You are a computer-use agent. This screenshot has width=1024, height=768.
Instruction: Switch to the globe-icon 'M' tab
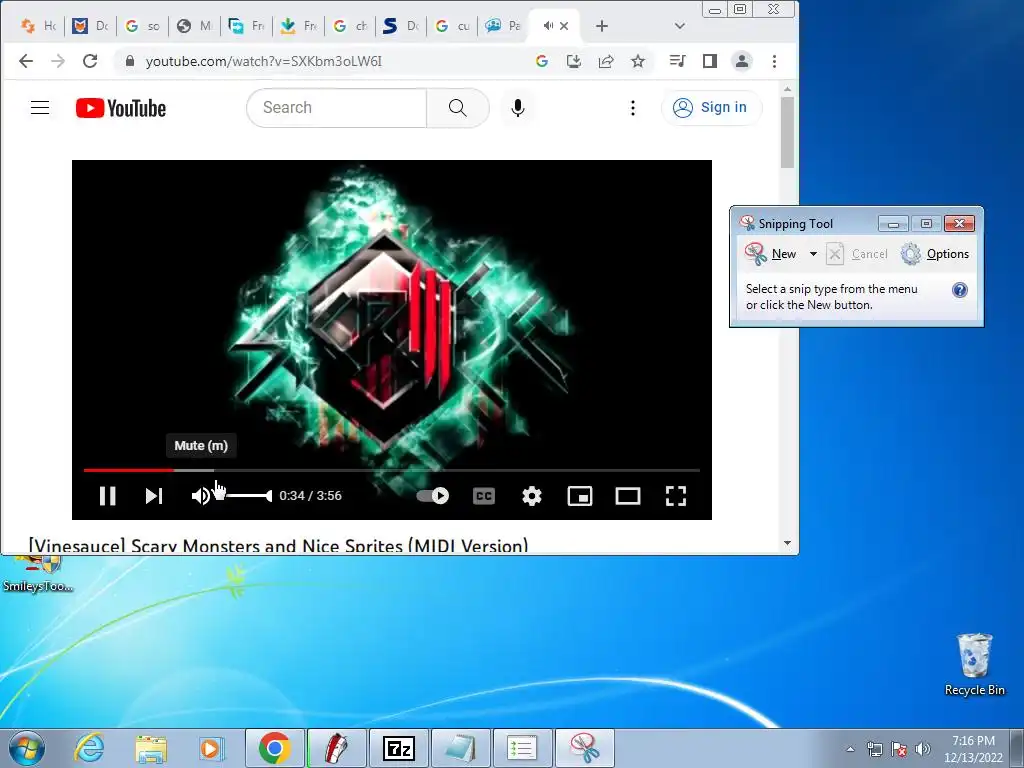point(195,26)
